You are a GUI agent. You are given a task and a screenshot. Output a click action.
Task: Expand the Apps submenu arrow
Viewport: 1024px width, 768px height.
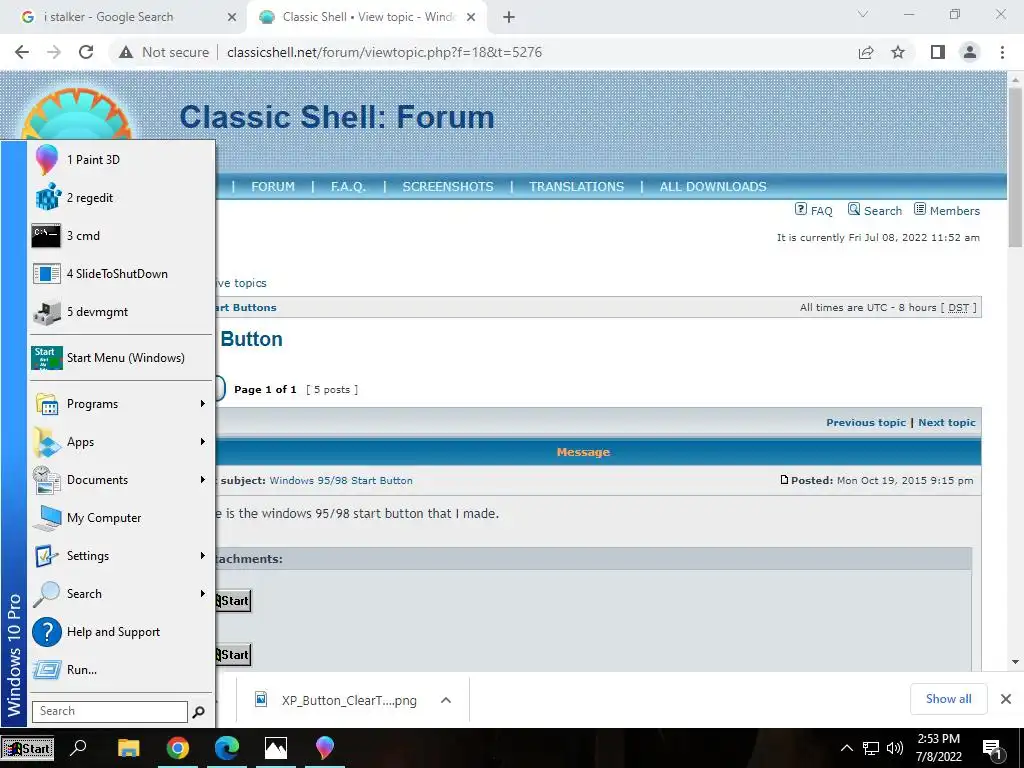click(203, 442)
